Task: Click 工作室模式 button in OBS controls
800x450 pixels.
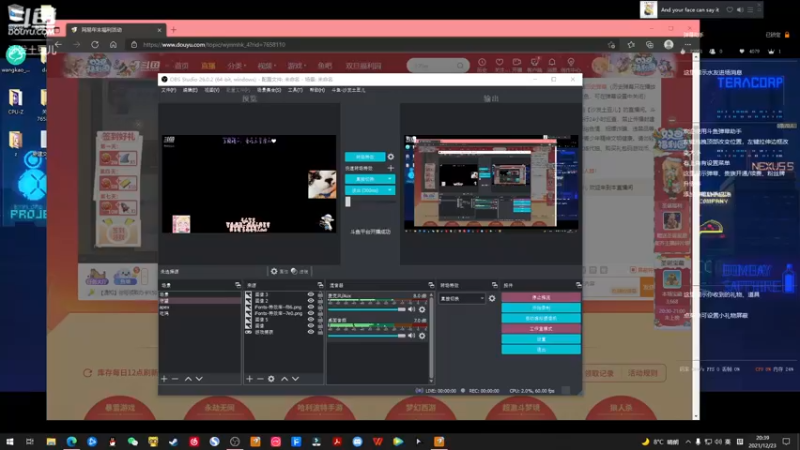Action: [x=541, y=329]
